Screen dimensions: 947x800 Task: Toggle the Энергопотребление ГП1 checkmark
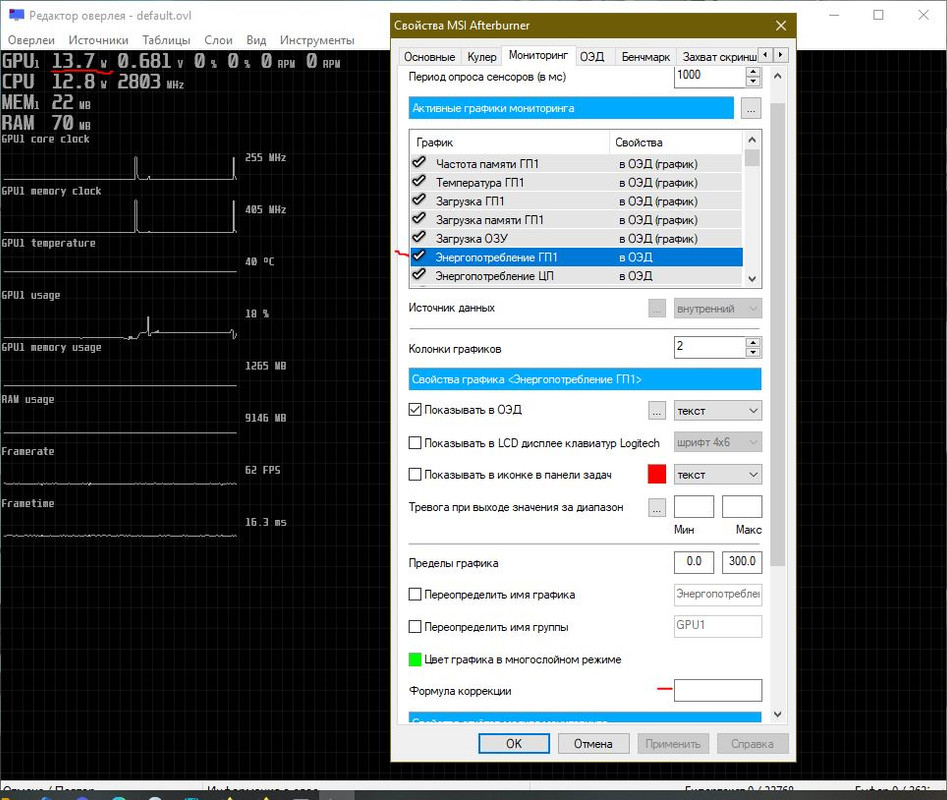click(419, 256)
